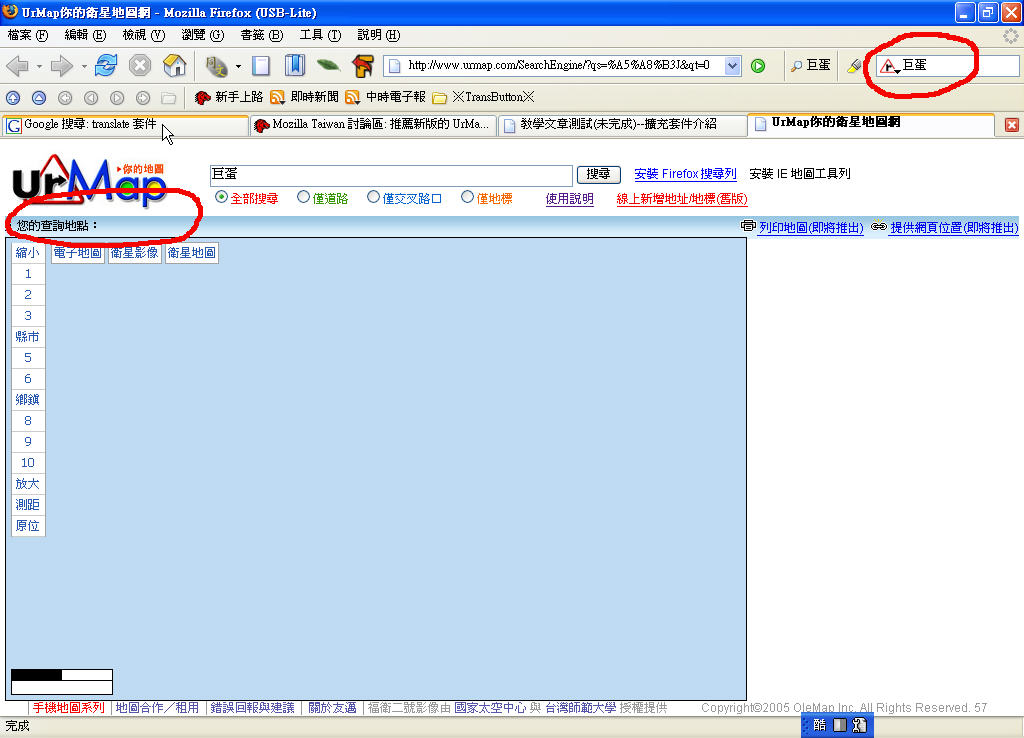The image size is (1024, 738).
Task: Switch to the Google 搜尋 translate tab
Action: click(x=125, y=125)
